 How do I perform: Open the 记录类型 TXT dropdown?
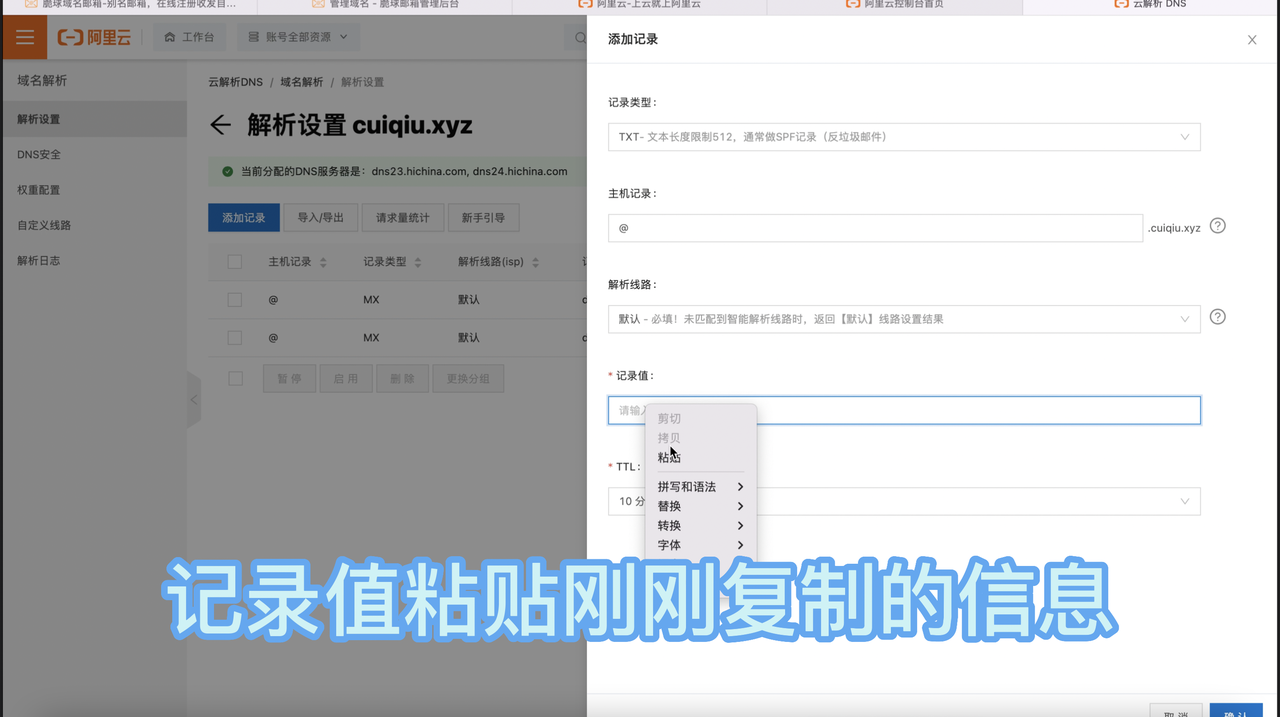(904, 137)
